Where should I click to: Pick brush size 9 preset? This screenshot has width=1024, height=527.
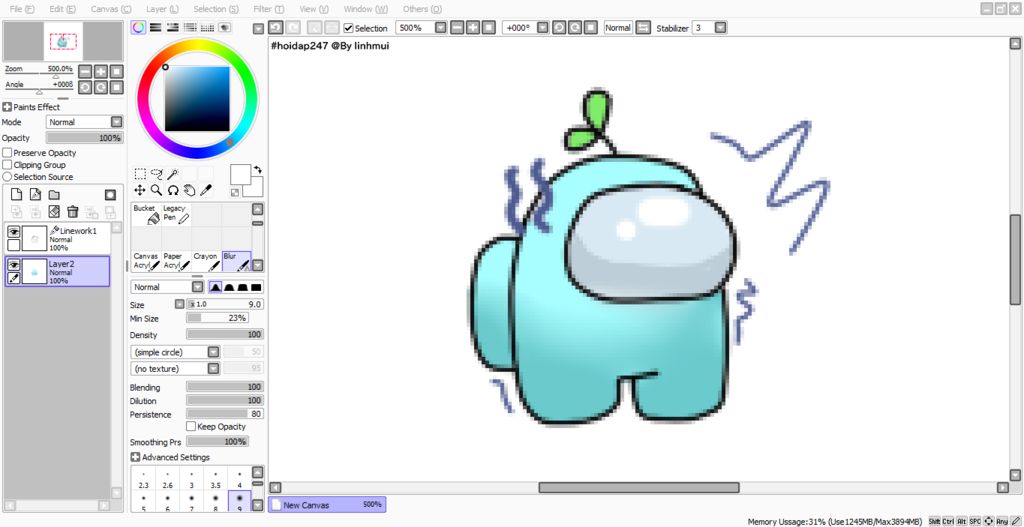click(x=240, y=502)
